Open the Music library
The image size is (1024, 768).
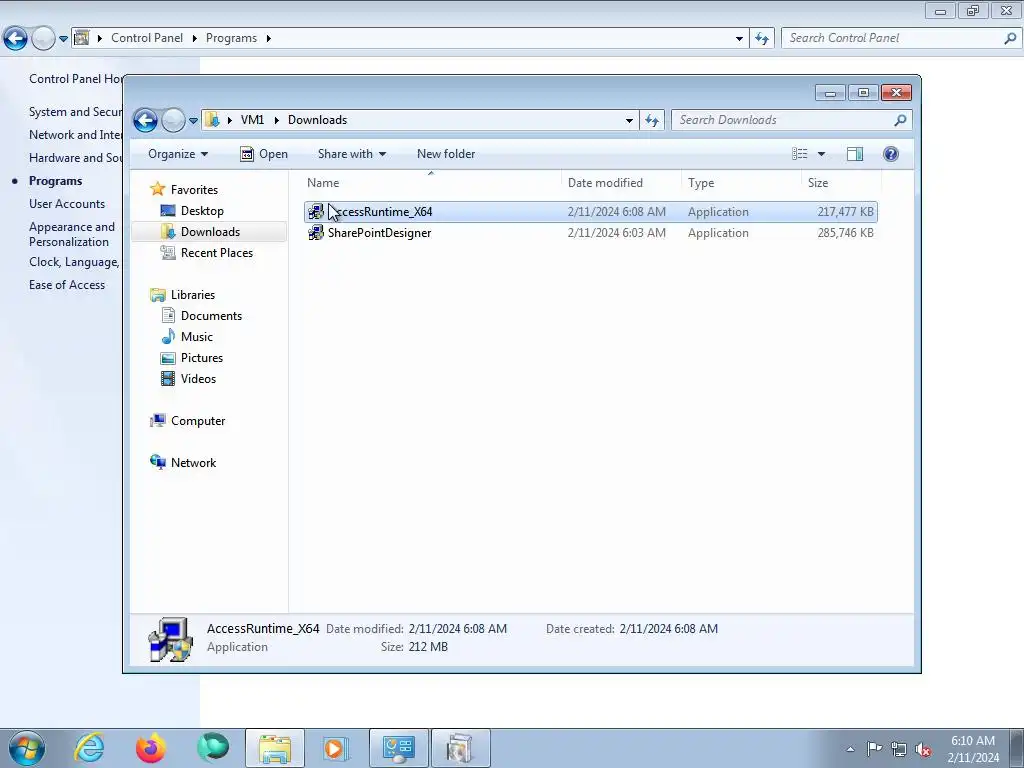197,337
